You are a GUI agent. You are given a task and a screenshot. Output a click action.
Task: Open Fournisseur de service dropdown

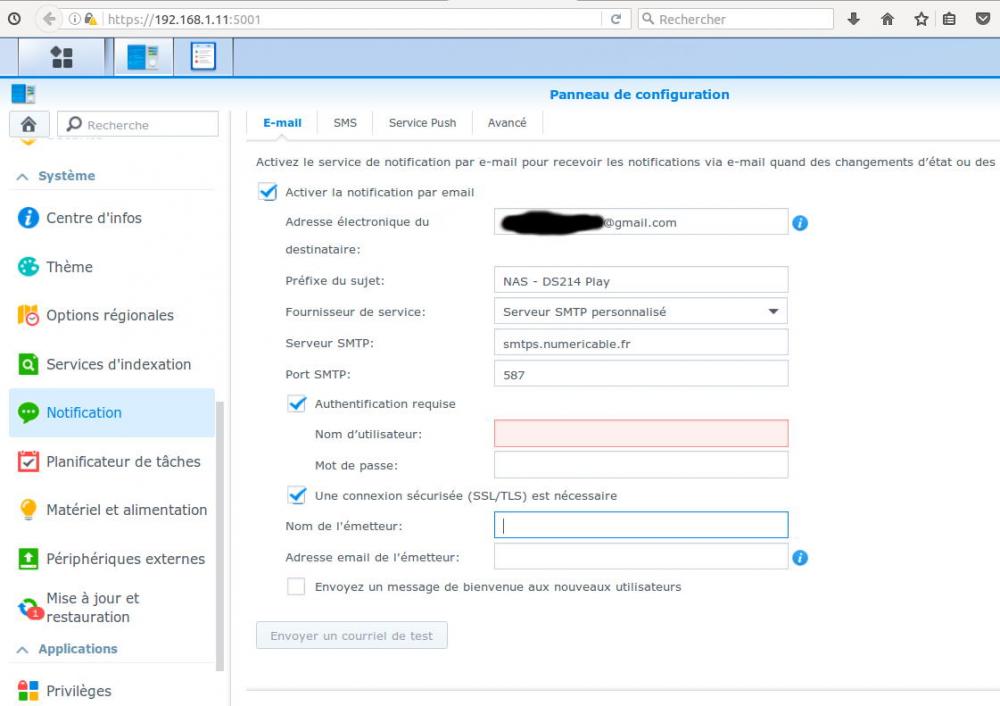[640, 312]
